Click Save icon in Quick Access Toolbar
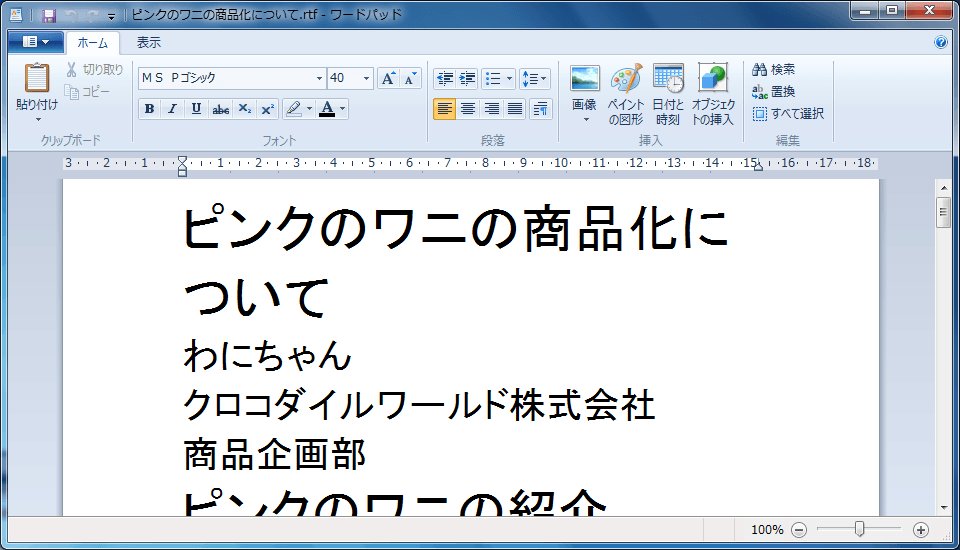 point(48,15)
